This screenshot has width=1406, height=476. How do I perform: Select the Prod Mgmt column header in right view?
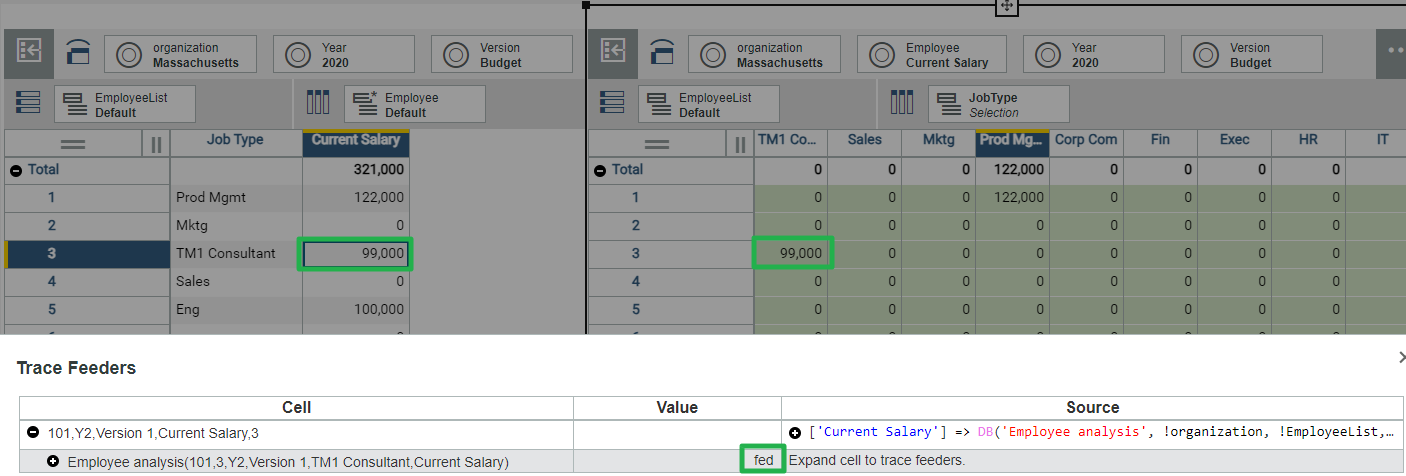[x=1011, y=141]
